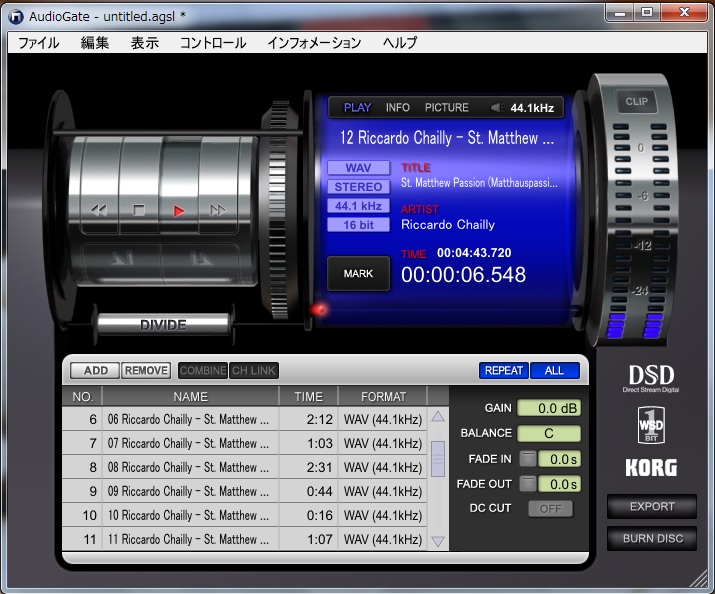Click the rewind transport button
The height and width of the screenshot is (594, 715).
pyautogui.click(x=99, y=210)
